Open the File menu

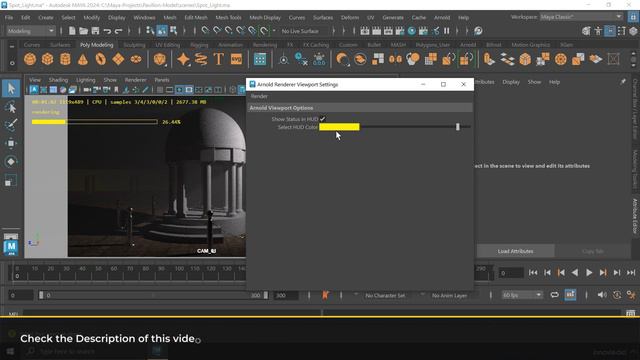pos(9,18)
